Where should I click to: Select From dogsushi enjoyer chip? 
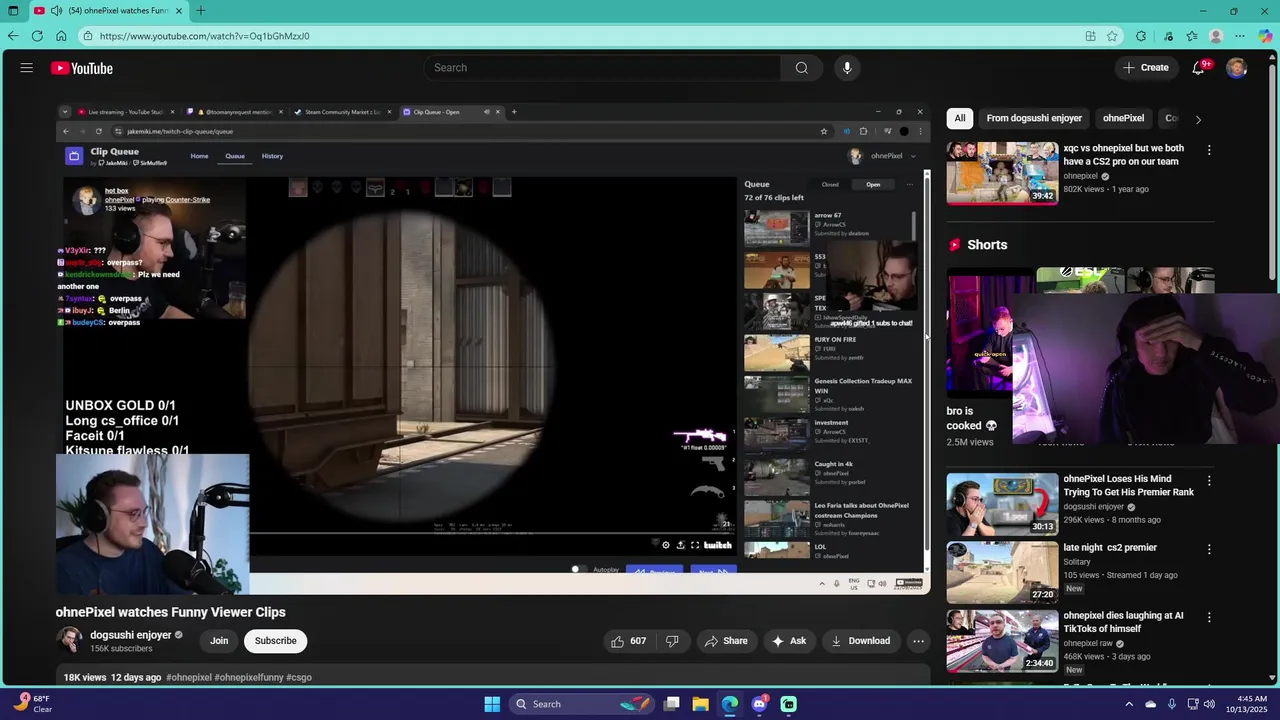[1034, 118]
